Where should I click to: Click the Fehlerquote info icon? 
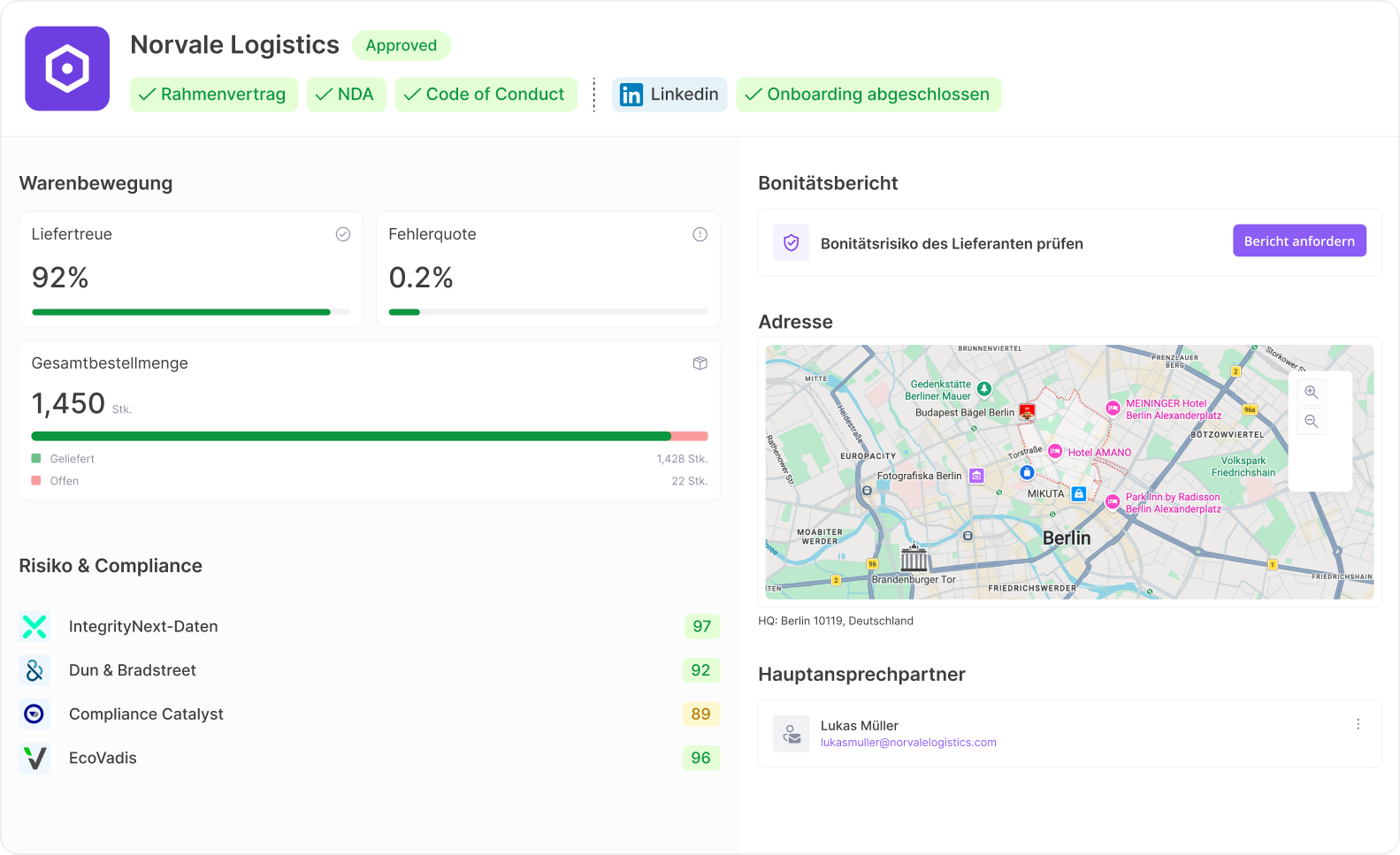point(700,234)
